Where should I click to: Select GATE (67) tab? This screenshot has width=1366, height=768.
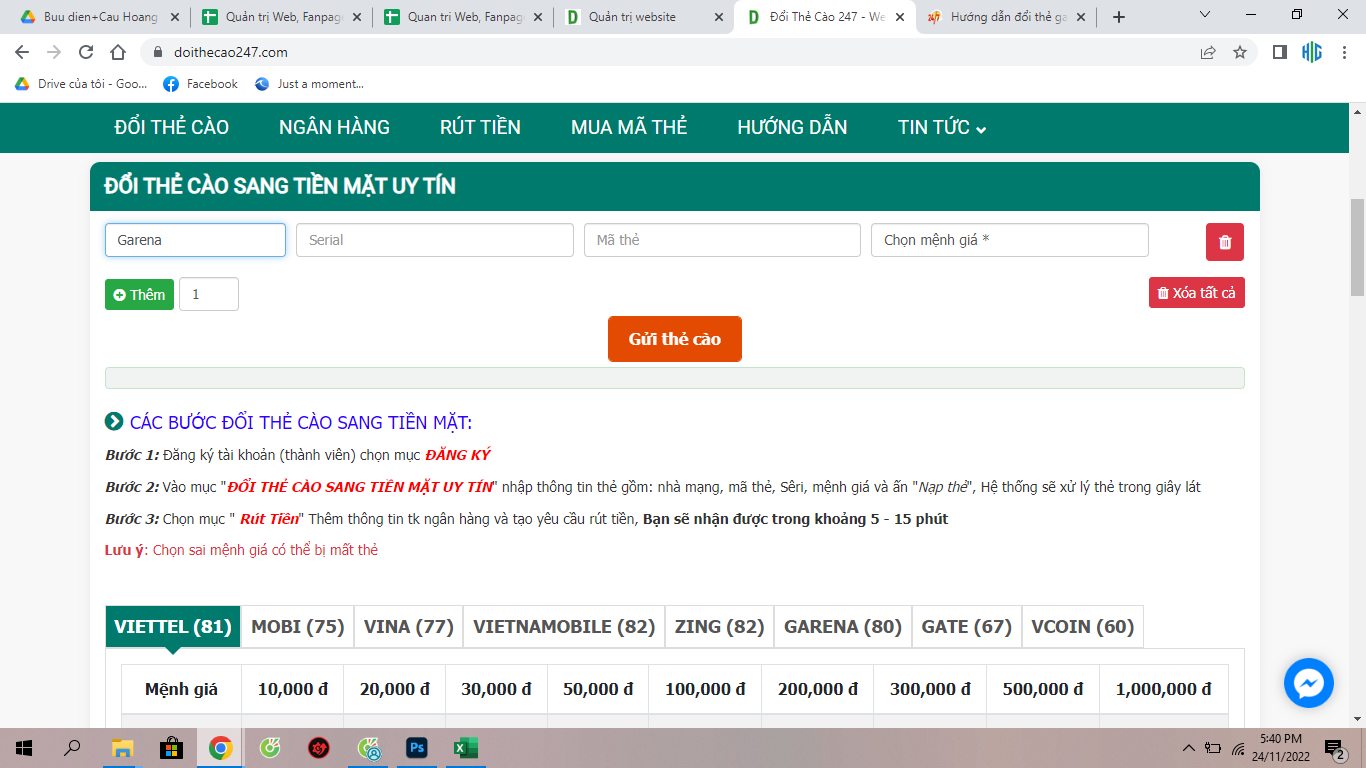coord(967,627)
